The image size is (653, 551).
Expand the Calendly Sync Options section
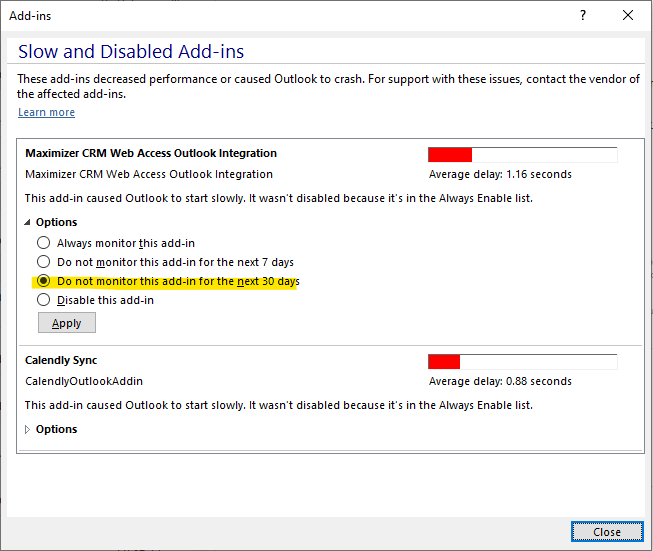point(27,429)
